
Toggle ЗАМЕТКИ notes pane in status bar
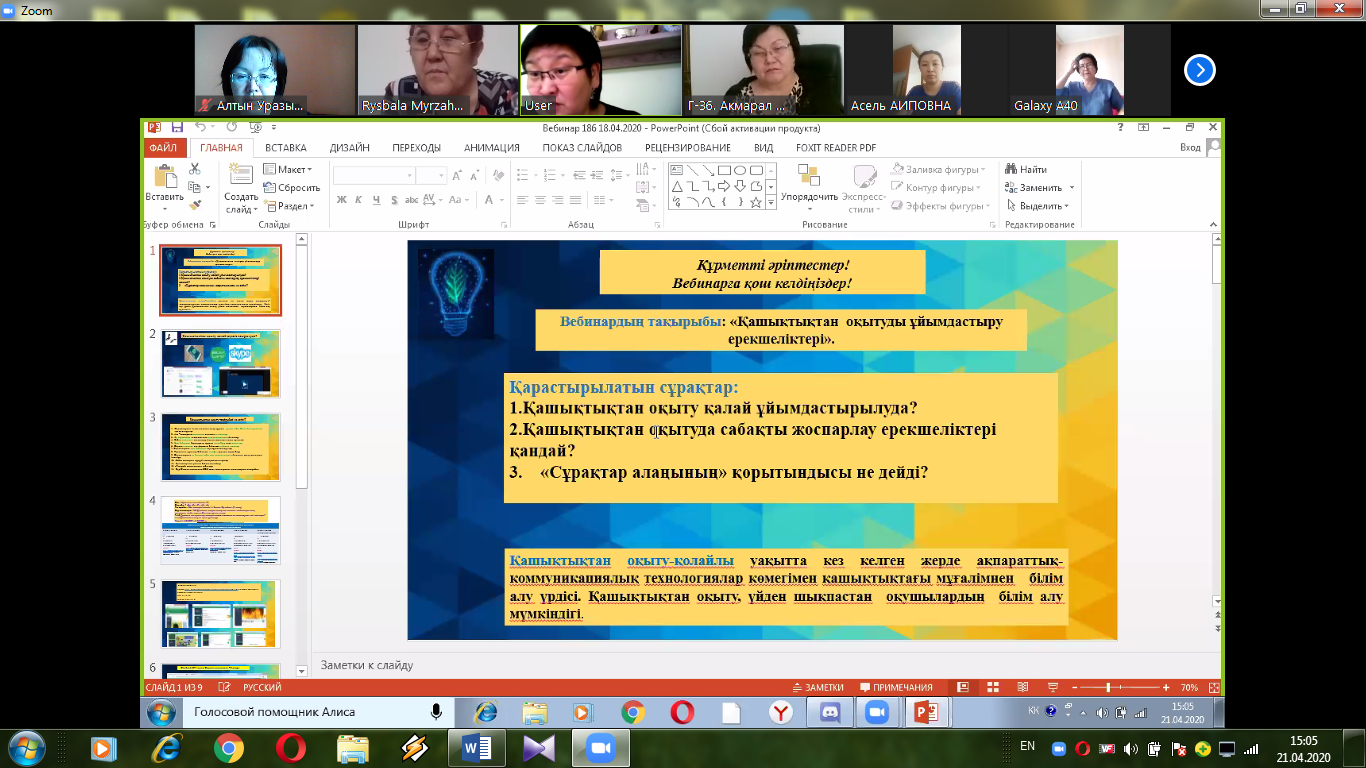817,688
